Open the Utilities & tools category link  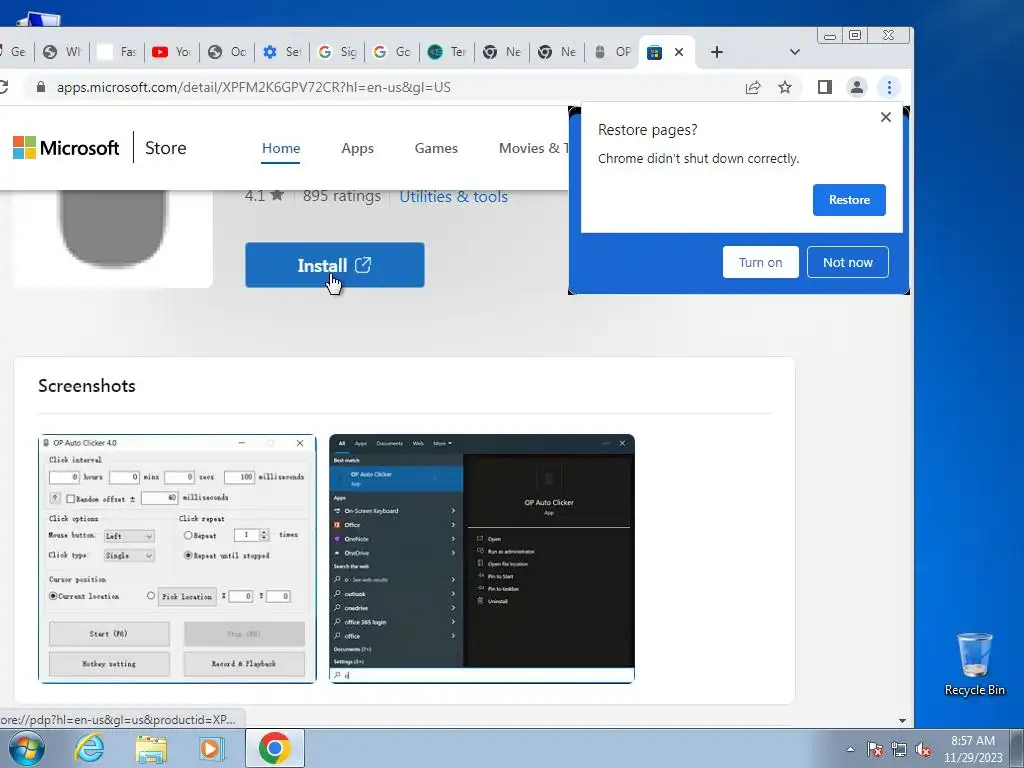[x=453, y=197]
